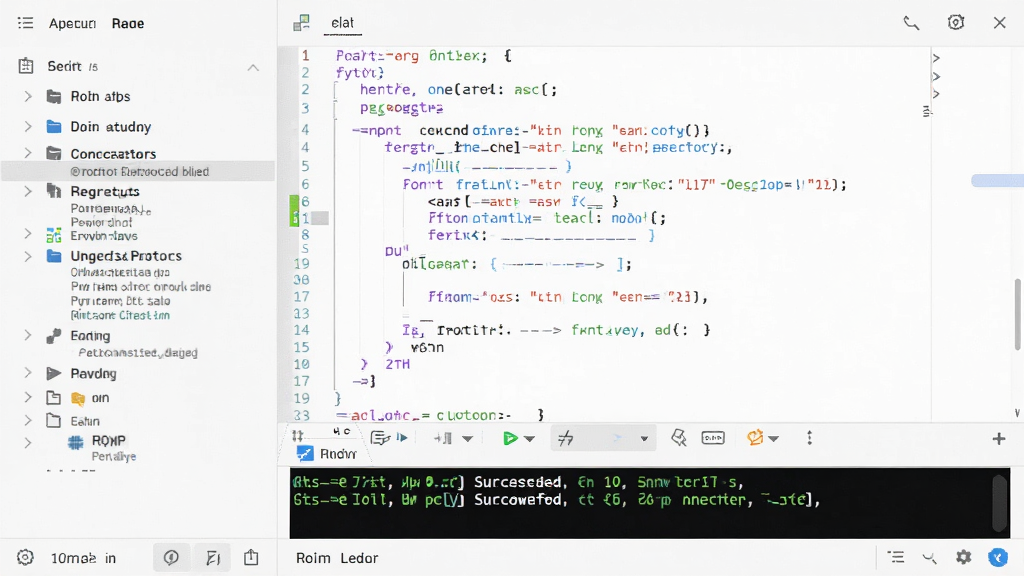Image resolution: width=1024 pixels, height=576 pixels.
Task: Expand the Roin atbs folder arrow
Action: click(28, 97)
